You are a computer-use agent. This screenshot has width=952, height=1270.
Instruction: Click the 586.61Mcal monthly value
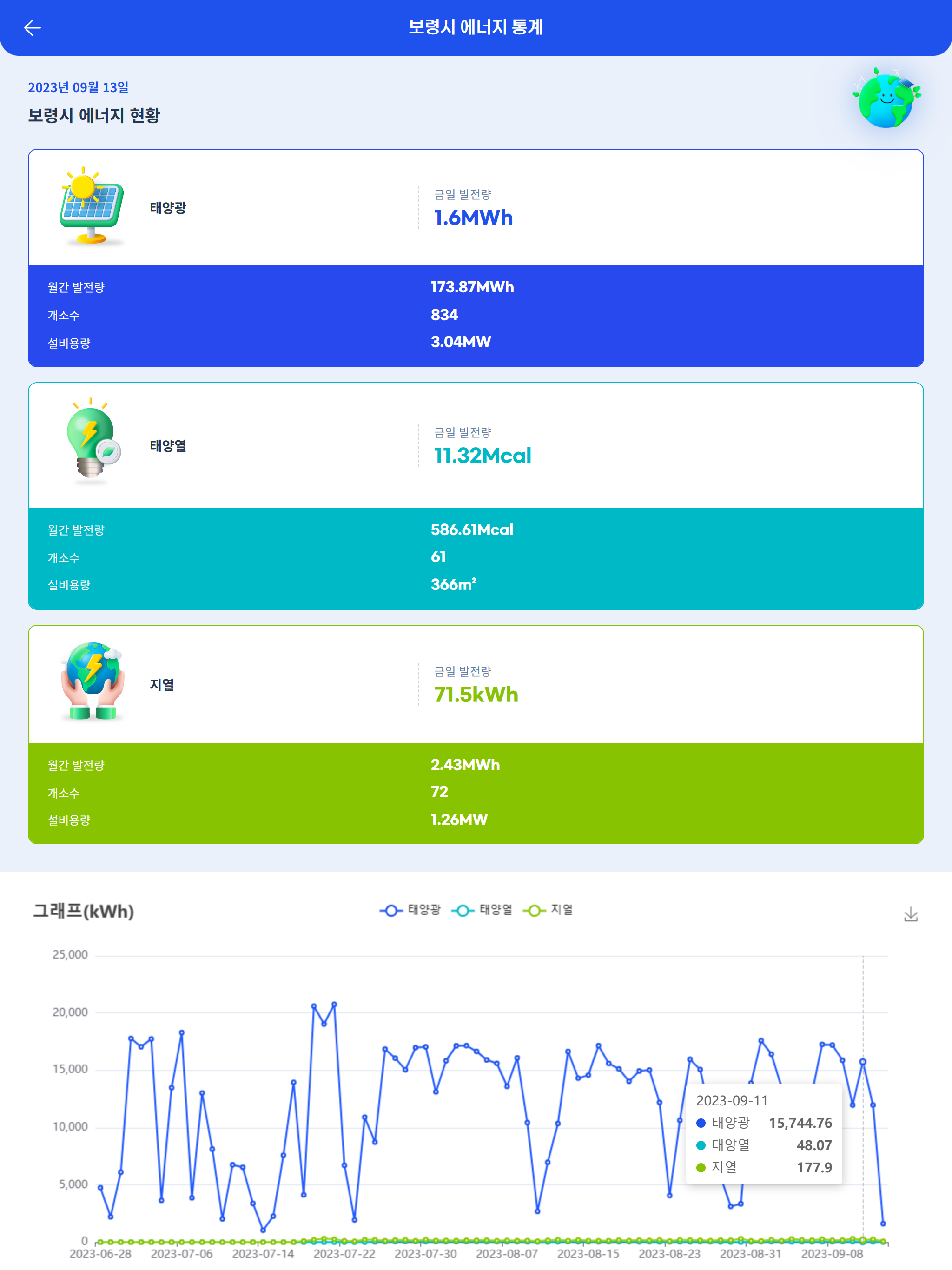[x=472, y=529]
